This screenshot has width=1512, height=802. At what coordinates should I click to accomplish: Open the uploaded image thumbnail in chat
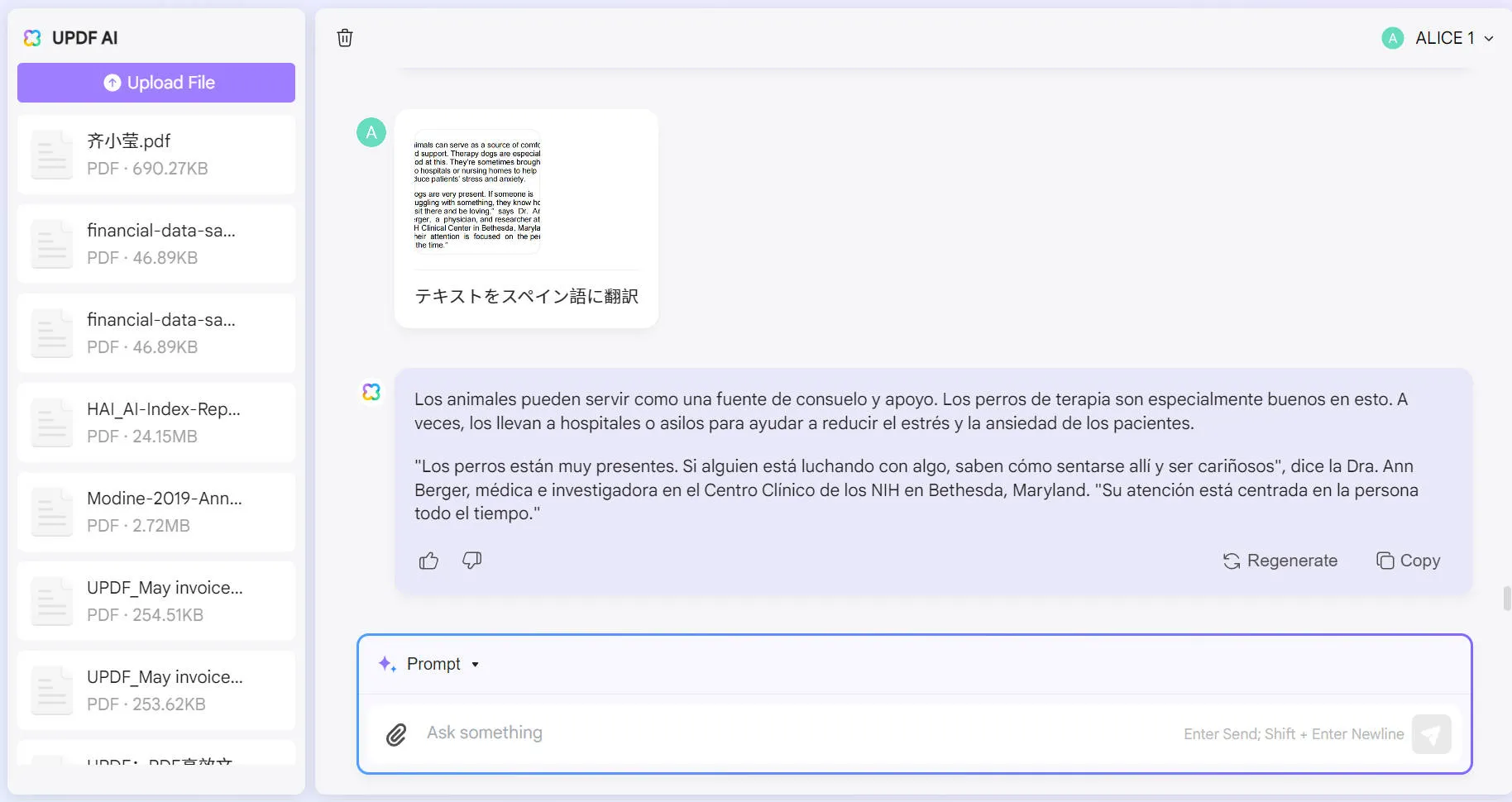coord(477,192)
